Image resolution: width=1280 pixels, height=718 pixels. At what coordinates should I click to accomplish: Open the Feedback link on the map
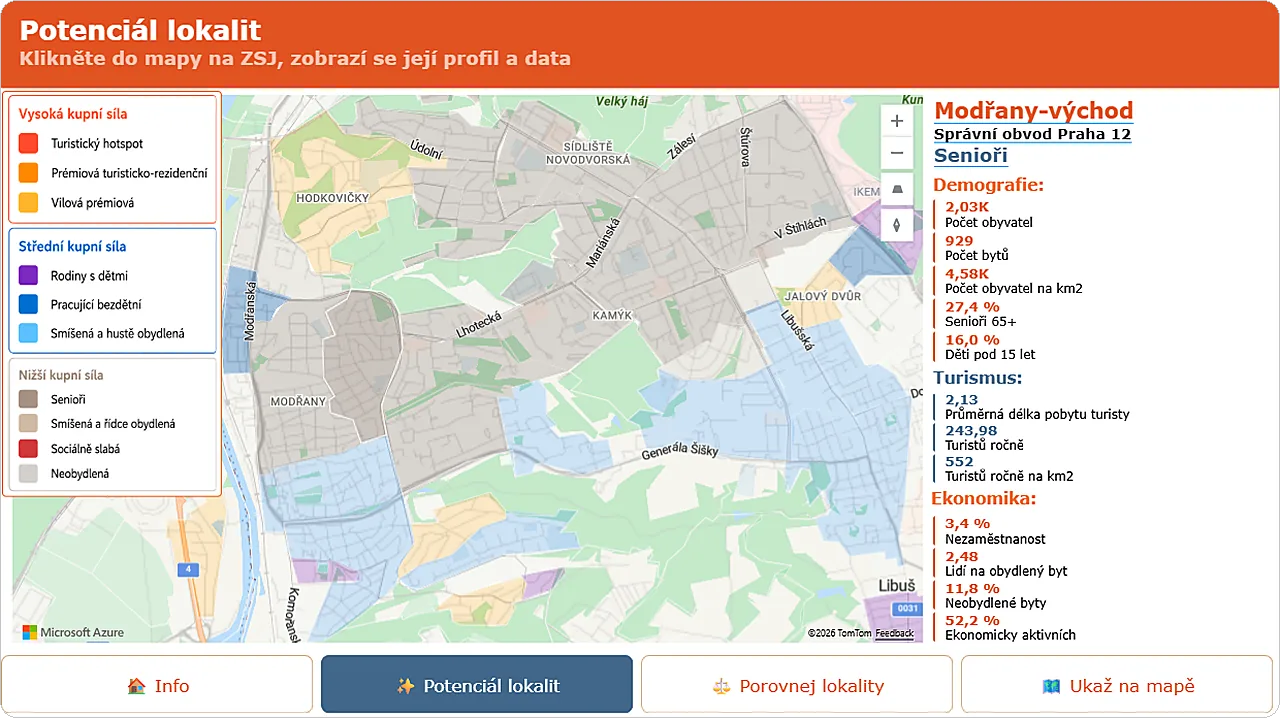894,633
